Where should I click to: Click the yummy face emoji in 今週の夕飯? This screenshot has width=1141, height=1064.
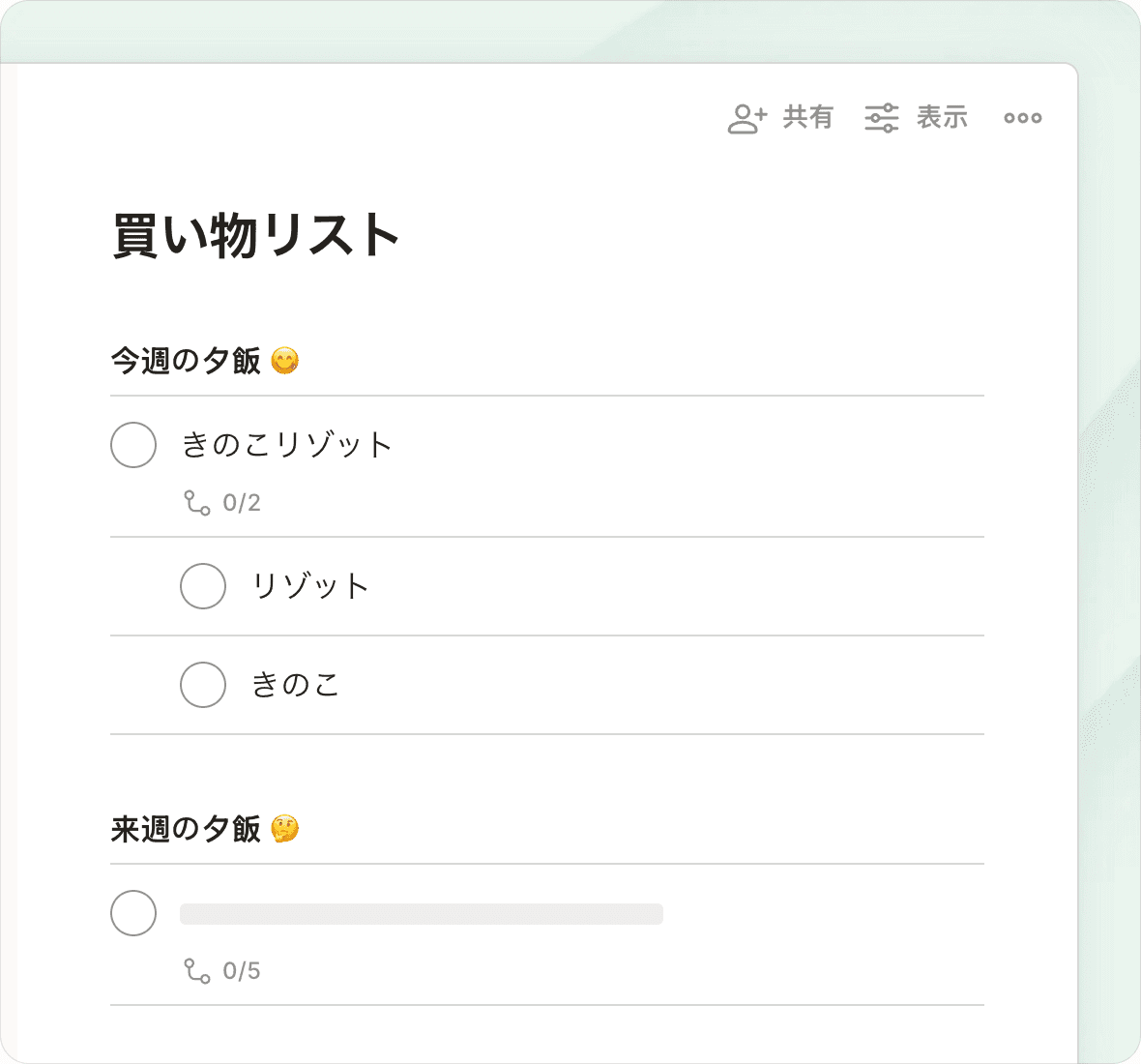pos(285,361)
